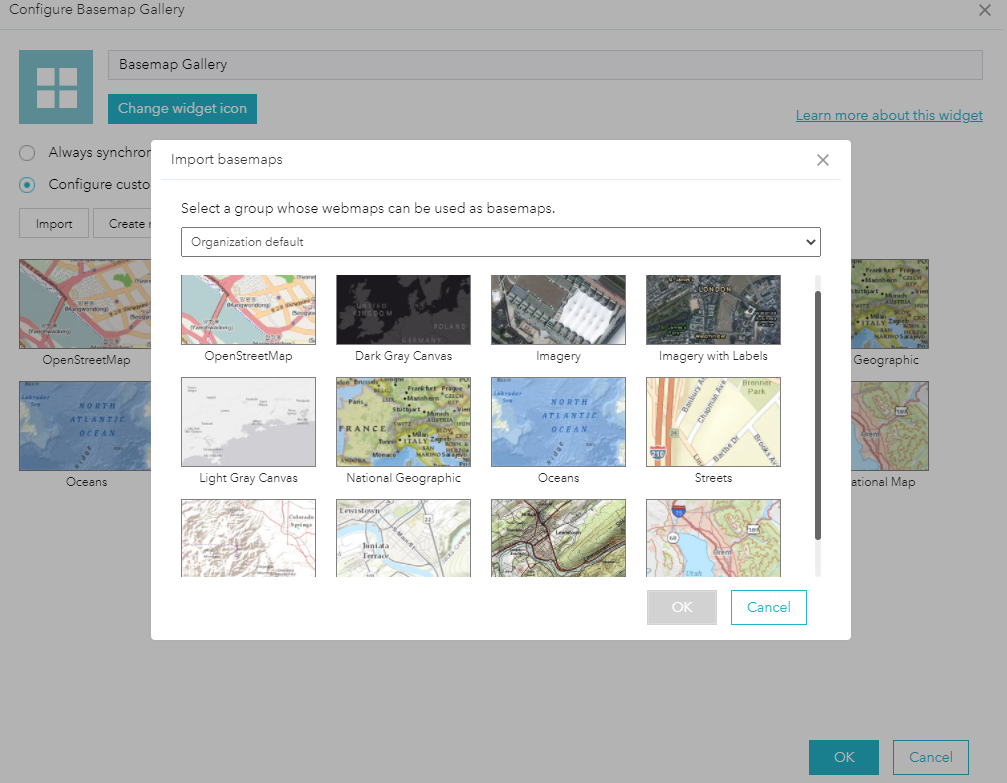The image size is (1007, 783).
Task: Click the Change widget icon button
Action: (182, 109)
